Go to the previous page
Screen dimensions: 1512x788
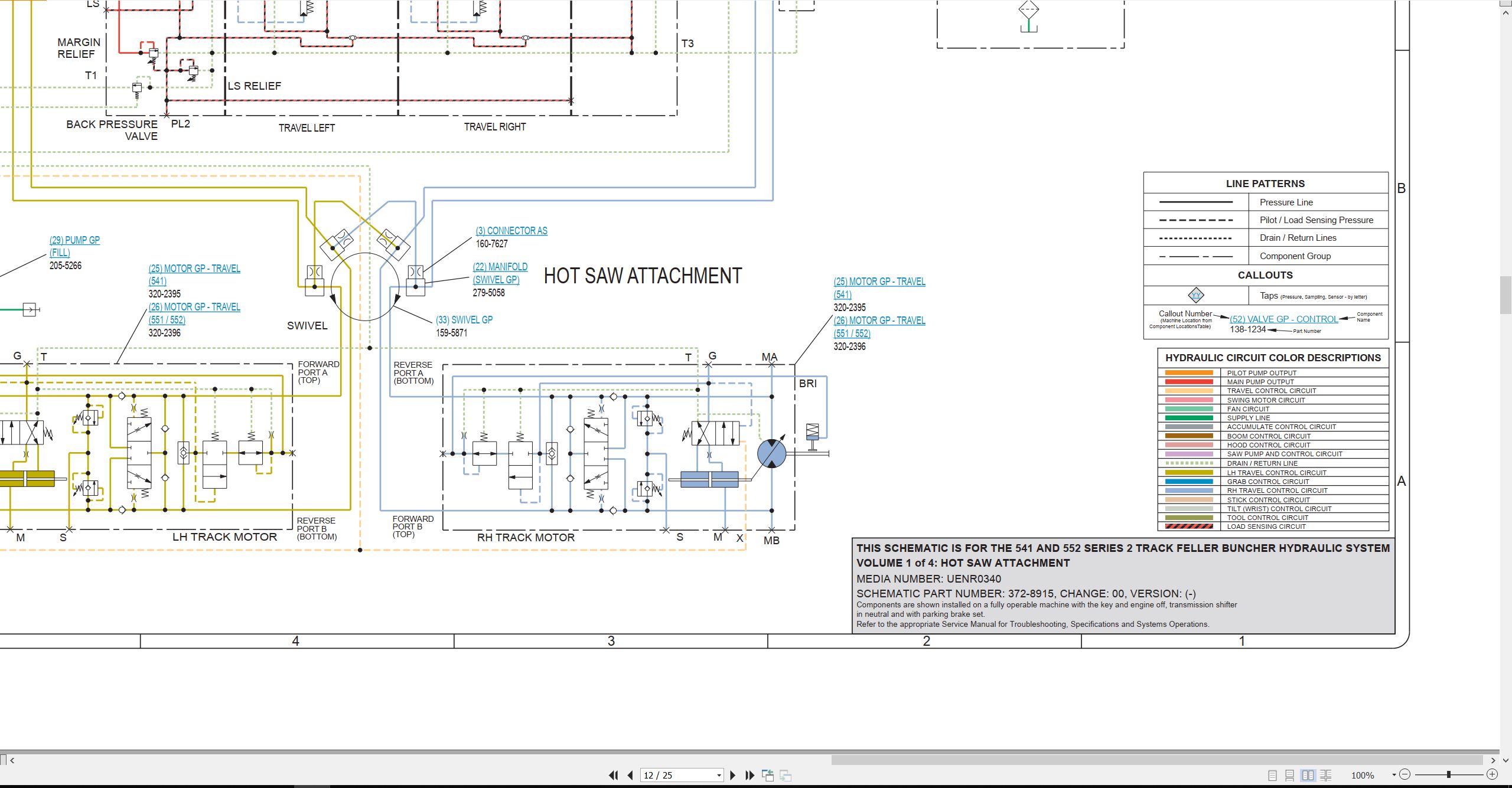631,775
